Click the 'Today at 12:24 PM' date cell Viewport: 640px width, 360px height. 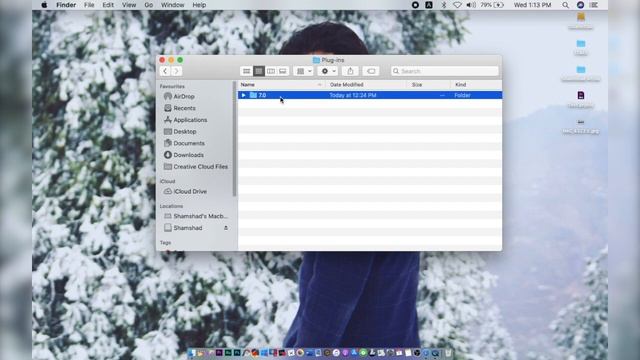(353, 95)
